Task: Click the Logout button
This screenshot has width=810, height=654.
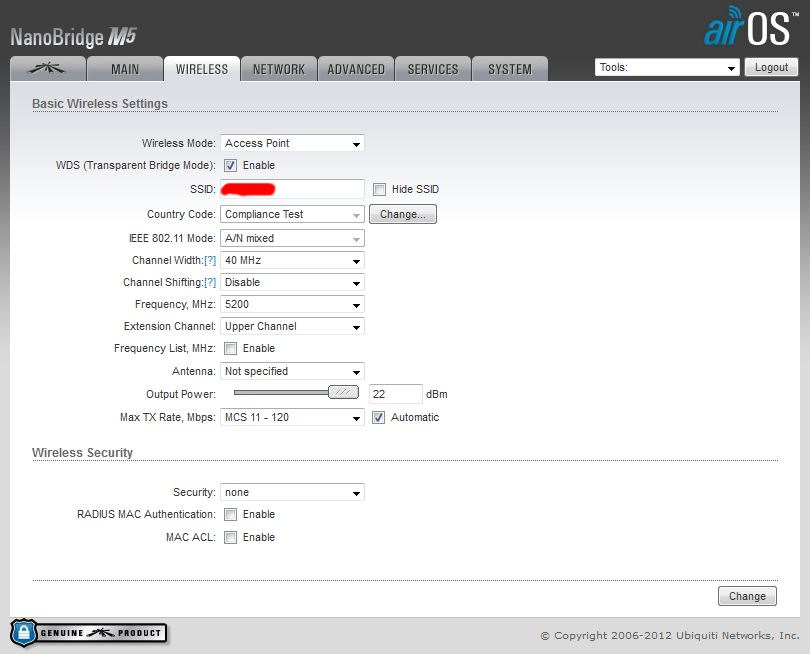Action: click(x=771, y=67)
